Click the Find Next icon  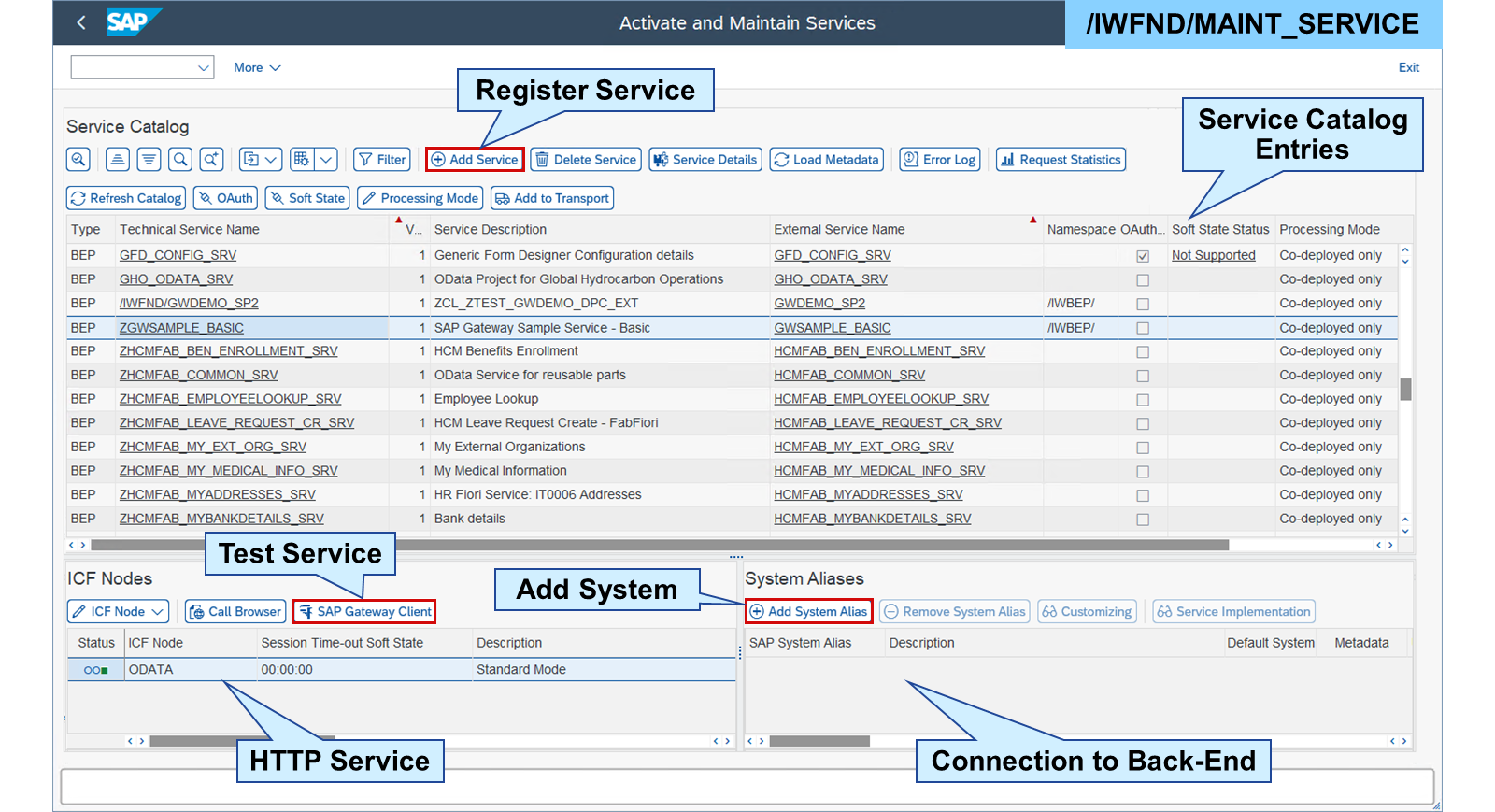pos(211,160)
